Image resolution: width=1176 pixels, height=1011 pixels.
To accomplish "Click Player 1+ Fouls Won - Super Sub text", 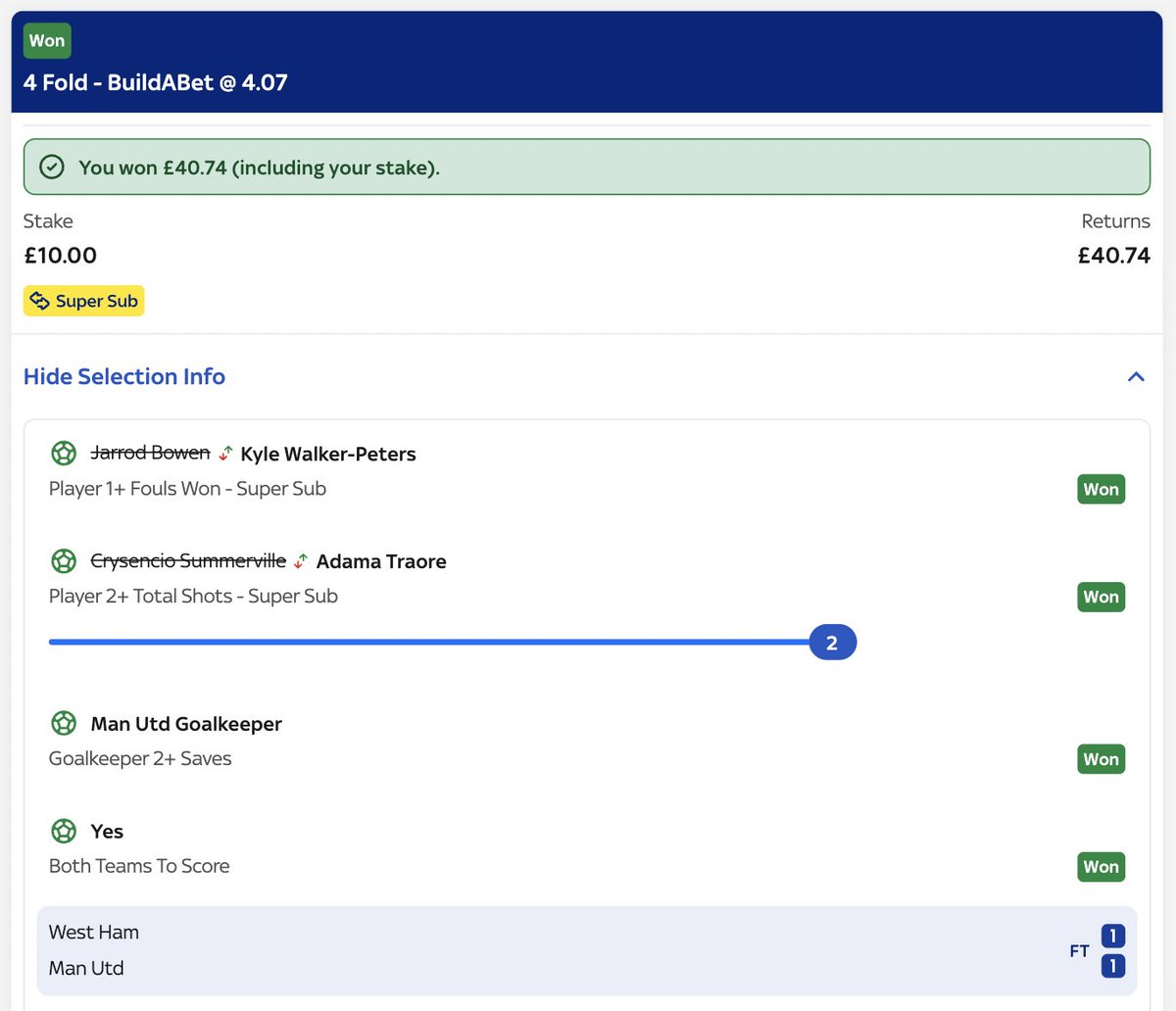I will tap(187, 489).
